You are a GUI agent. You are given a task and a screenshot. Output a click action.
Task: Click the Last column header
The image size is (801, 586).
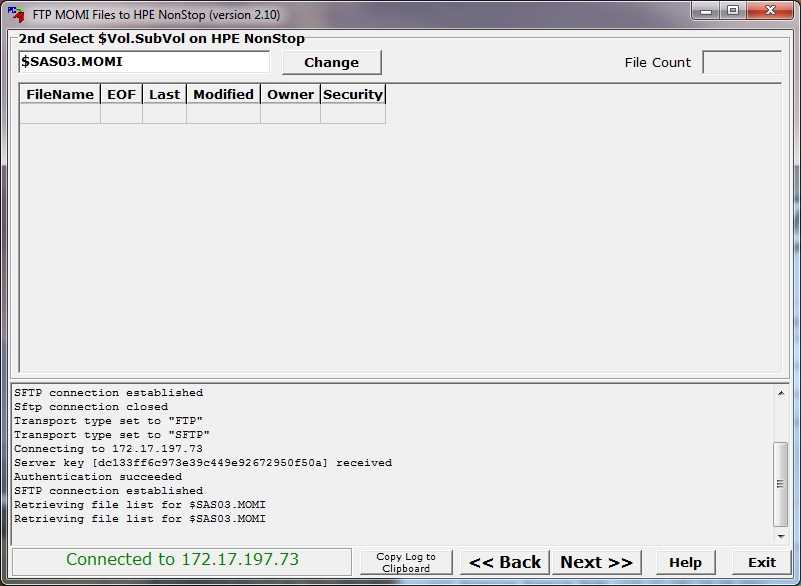164,94
